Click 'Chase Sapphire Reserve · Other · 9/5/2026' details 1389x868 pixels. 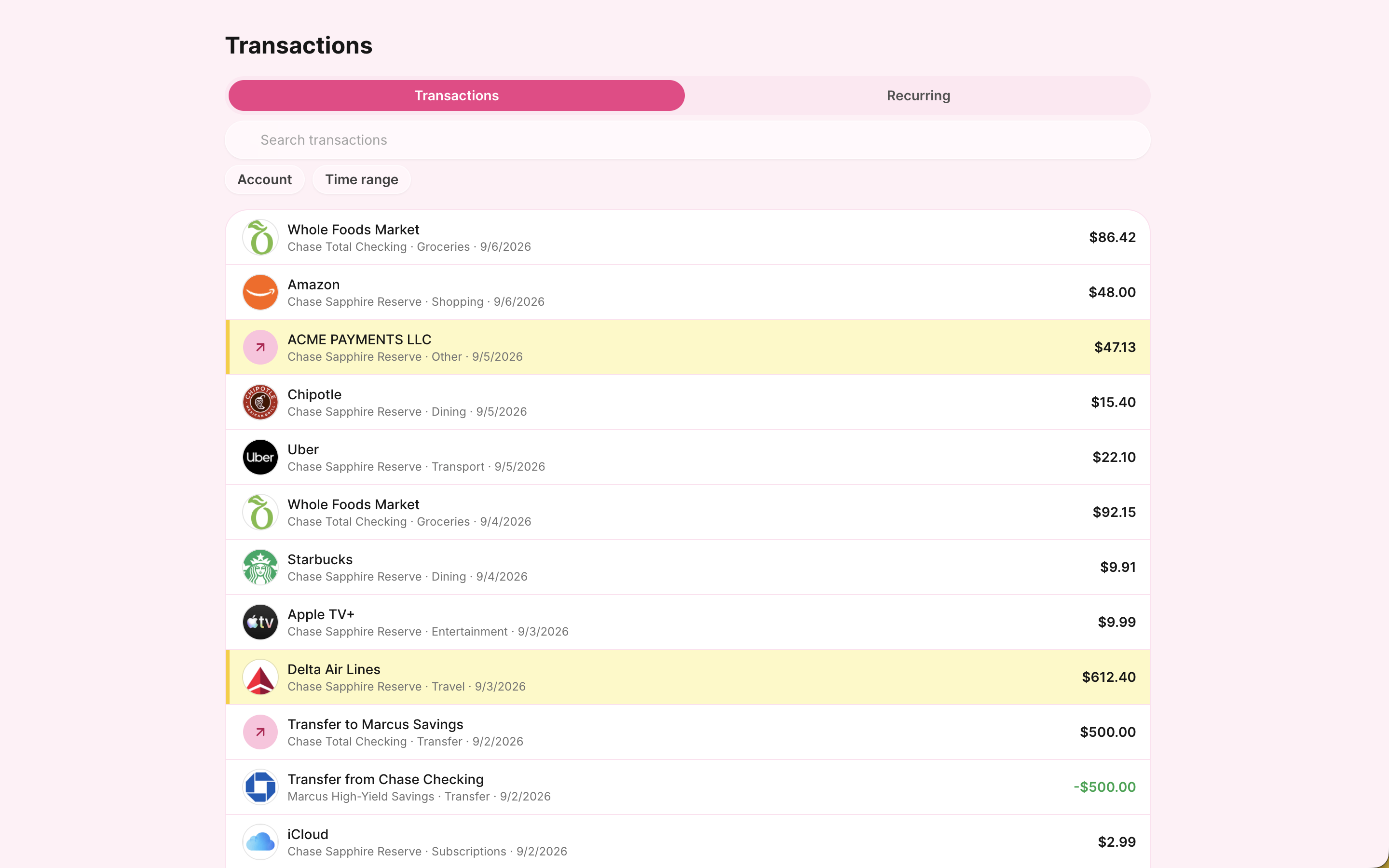coord(405,357)
